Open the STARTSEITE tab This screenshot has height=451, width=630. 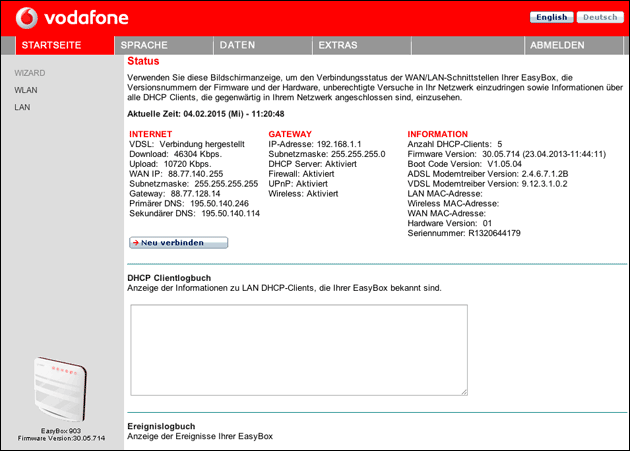point(65,45)
